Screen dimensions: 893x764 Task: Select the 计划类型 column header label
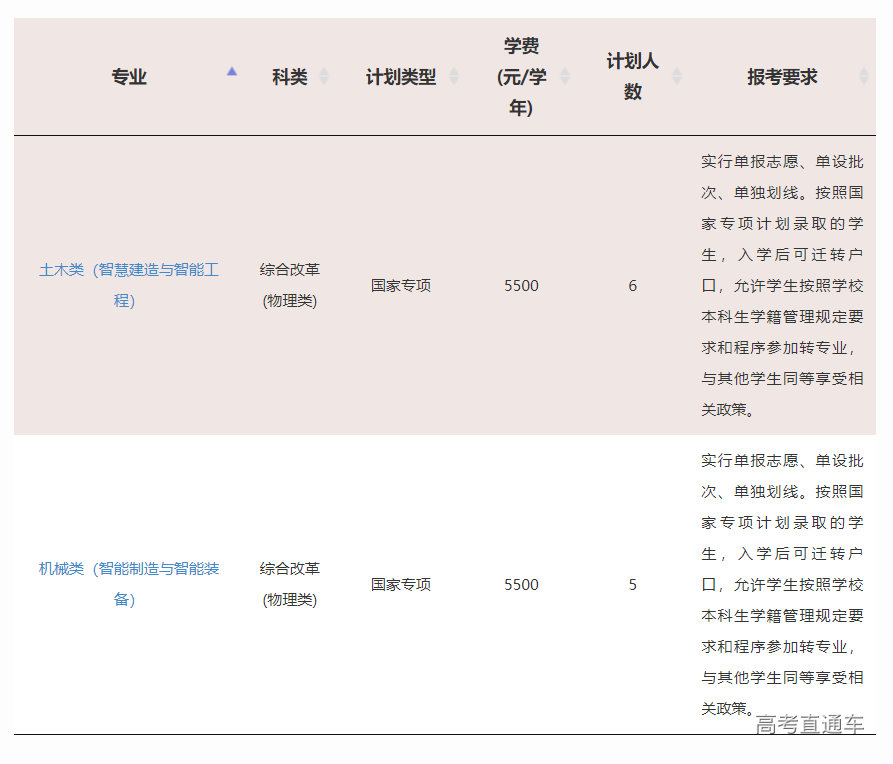pos(400,77)
